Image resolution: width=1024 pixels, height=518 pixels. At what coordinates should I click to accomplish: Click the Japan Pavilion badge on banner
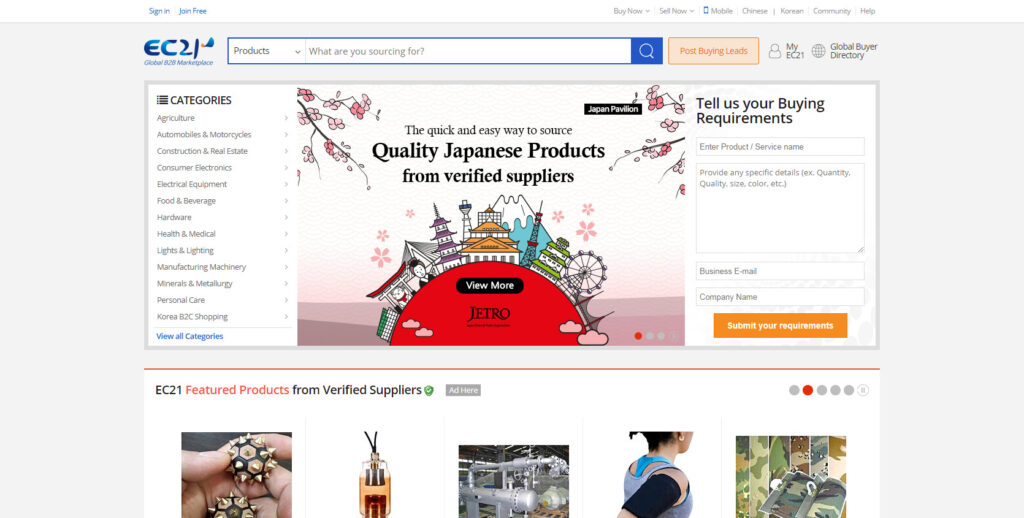pos(613,109)
